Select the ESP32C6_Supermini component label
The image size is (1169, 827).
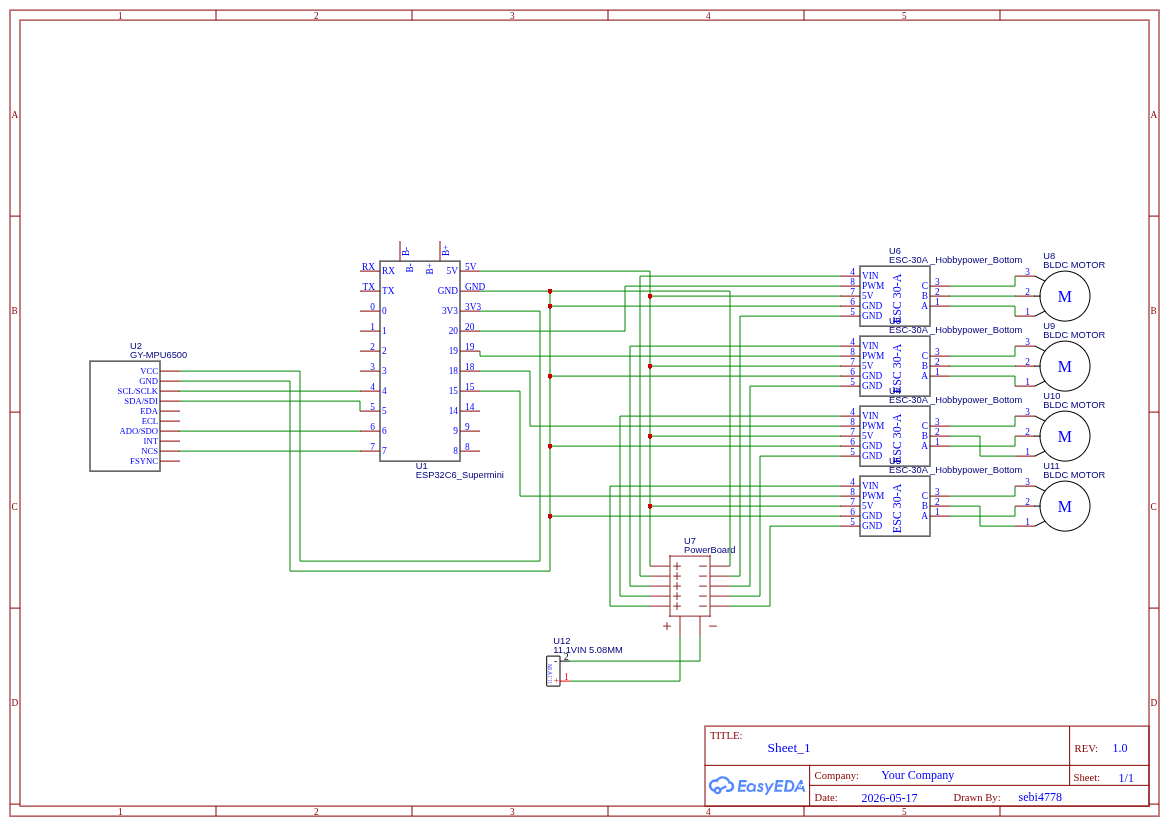tap(459, 475)
